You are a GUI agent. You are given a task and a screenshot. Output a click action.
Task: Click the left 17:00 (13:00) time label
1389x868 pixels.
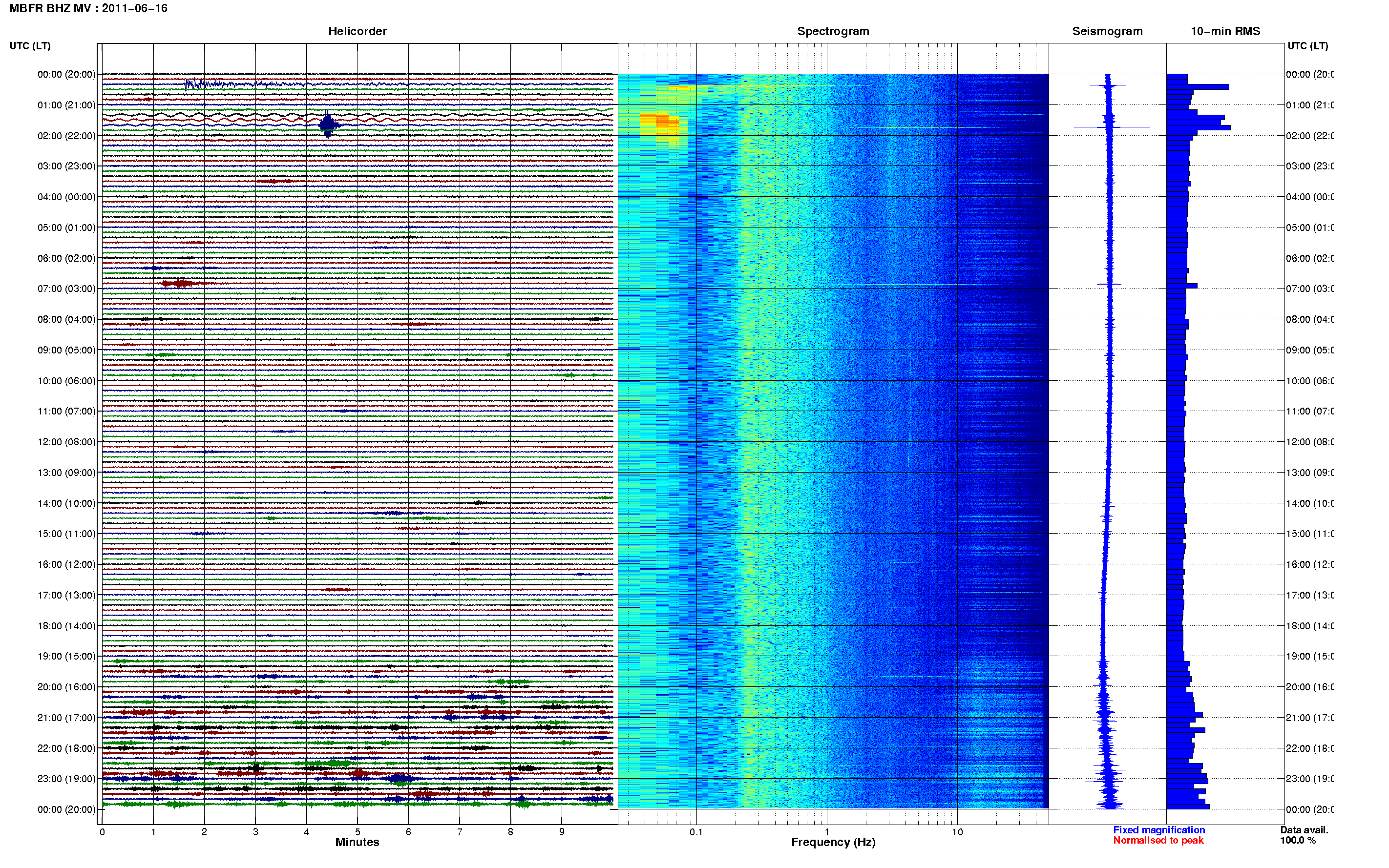66,595
